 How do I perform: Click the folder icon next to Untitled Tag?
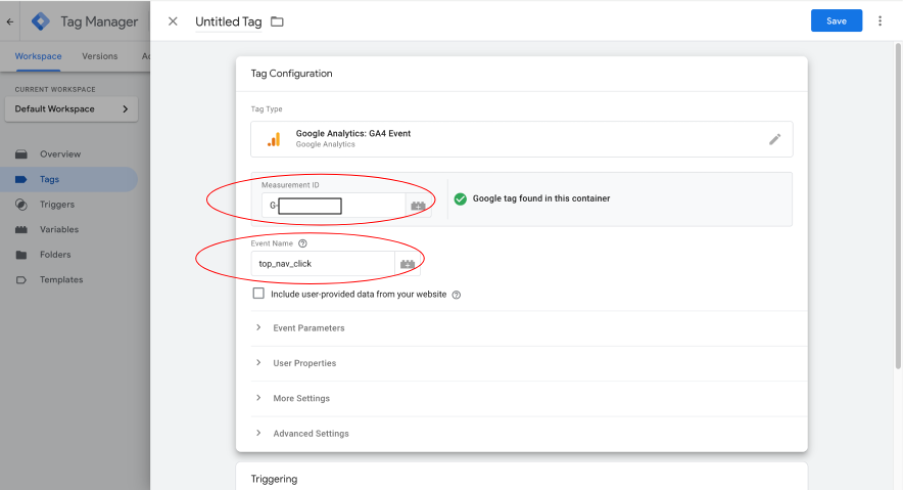tap(277, 21)
